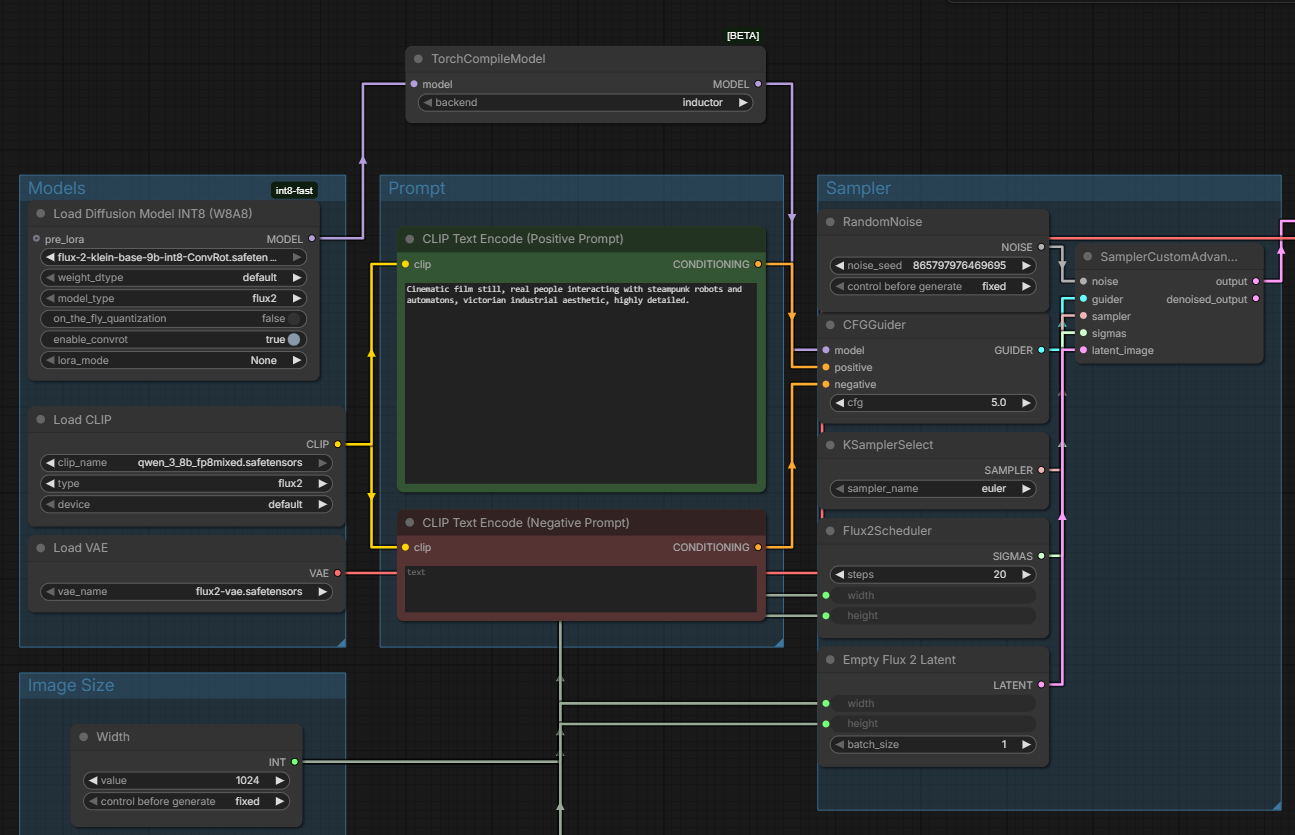Click the Negative Prompt clip input port
Image resolution: width=1295 pixels, height=835 pixels.
pyautogui.click(x=405, y=547)
